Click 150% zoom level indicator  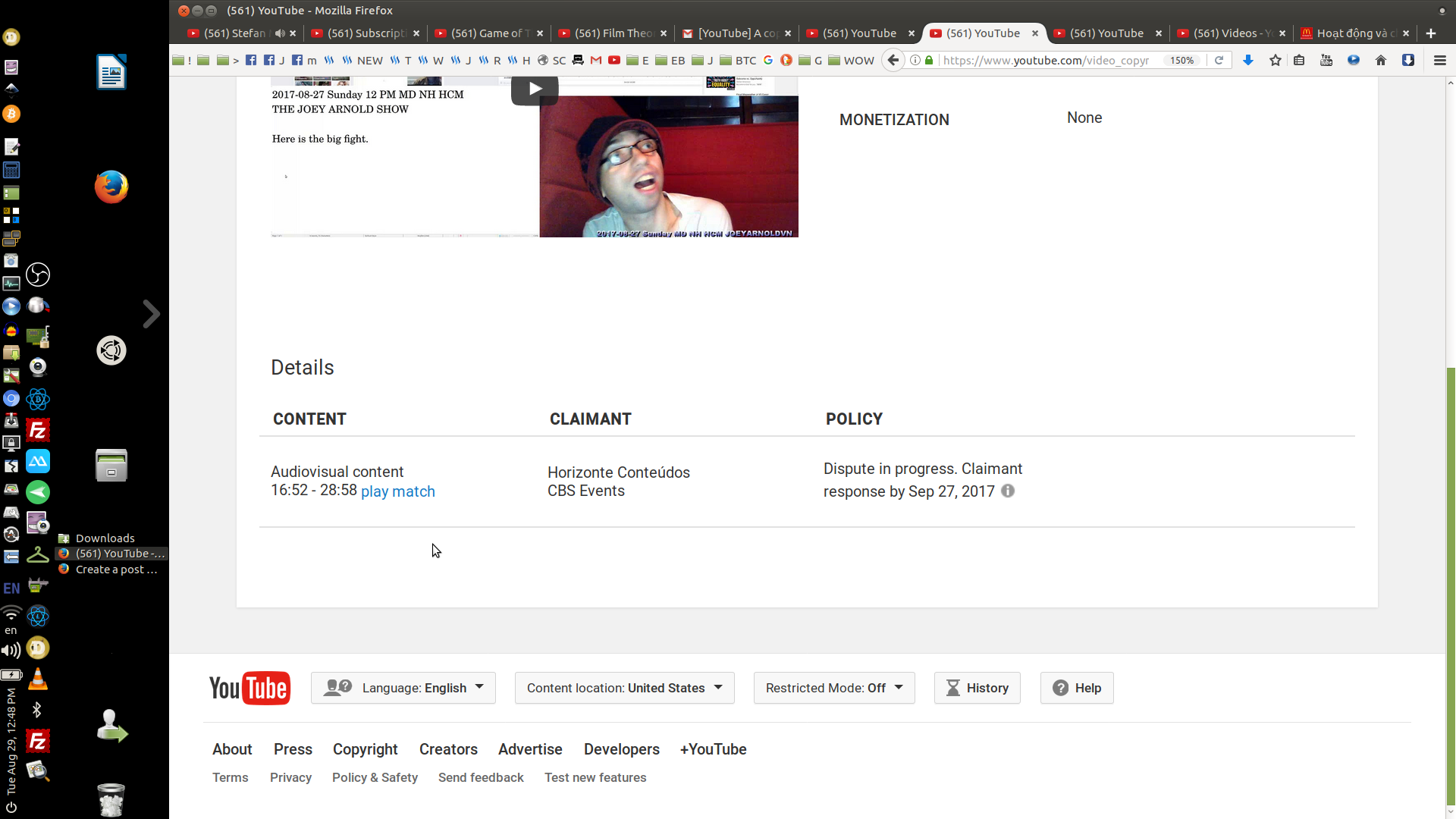click(1181, 60)
